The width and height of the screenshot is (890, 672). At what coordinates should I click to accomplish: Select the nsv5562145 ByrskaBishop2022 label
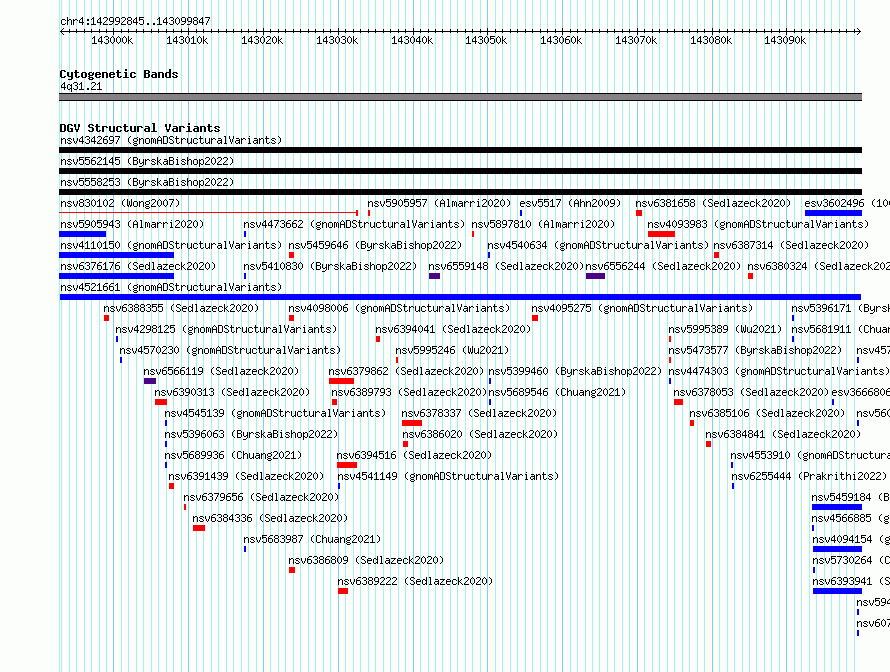[x=147, y=161]
